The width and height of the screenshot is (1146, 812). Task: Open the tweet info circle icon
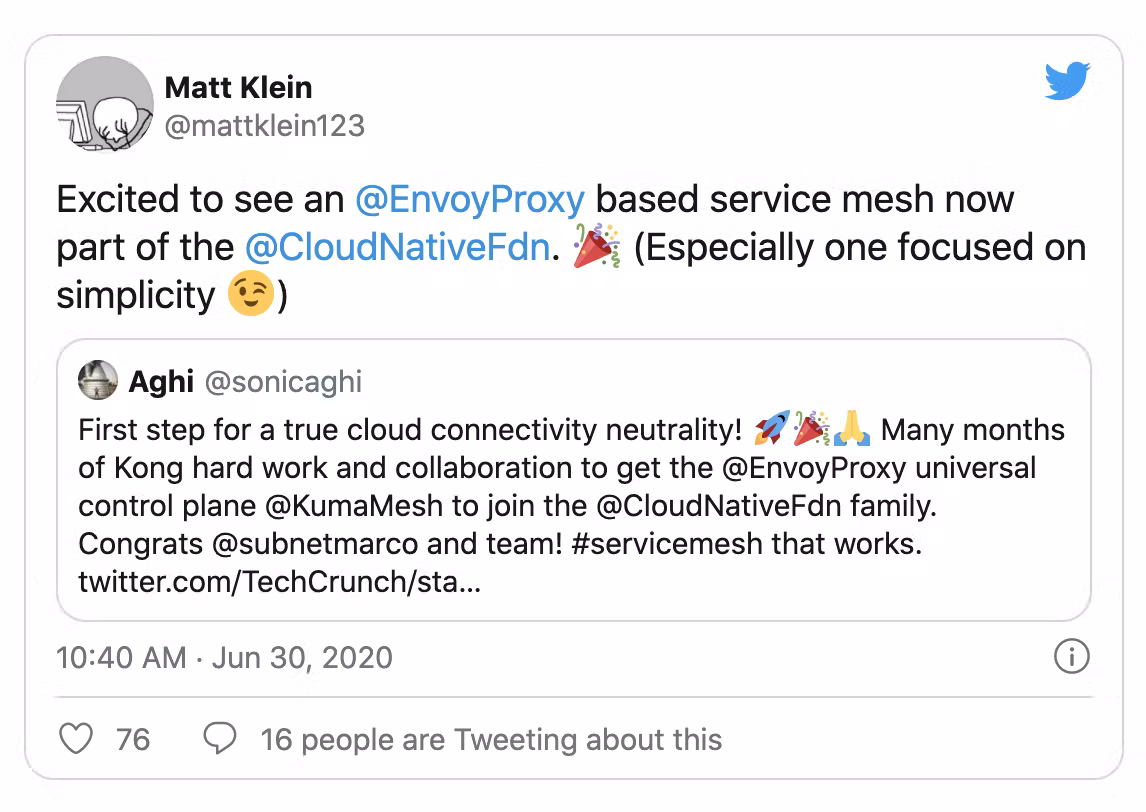tap(1071, 657)
